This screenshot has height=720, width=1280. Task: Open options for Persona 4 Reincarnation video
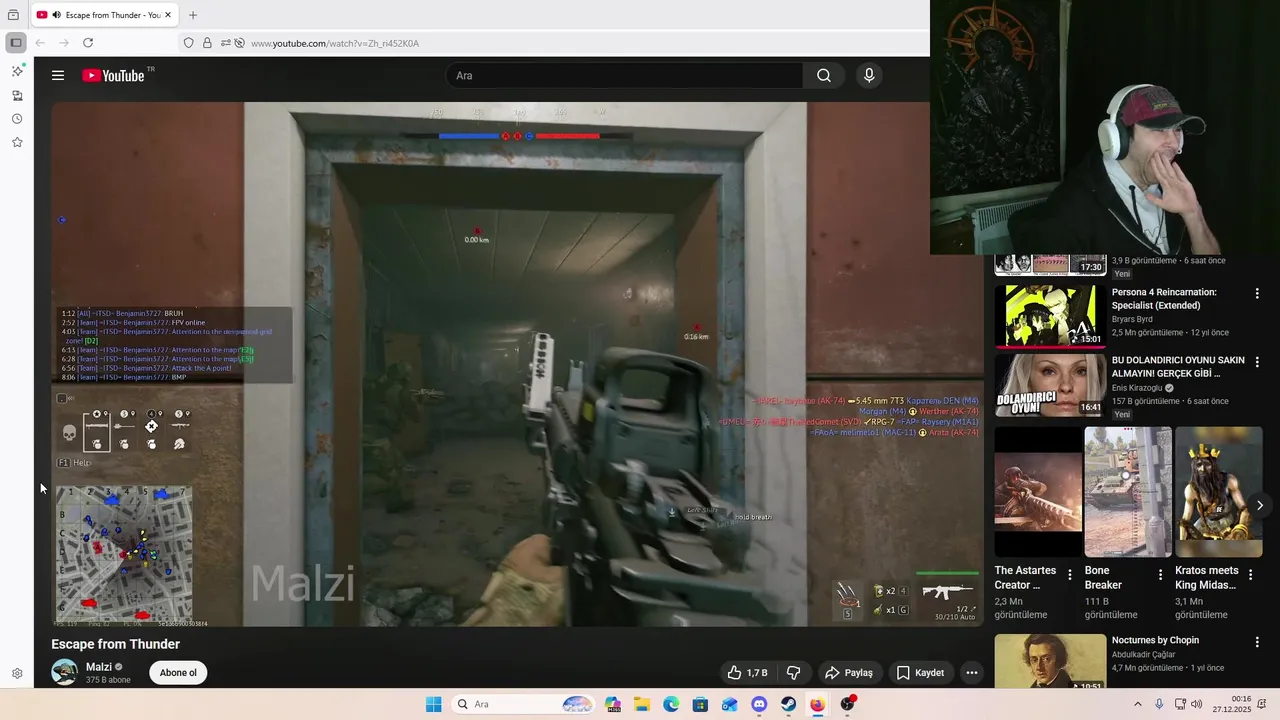tap(1257, 293)
